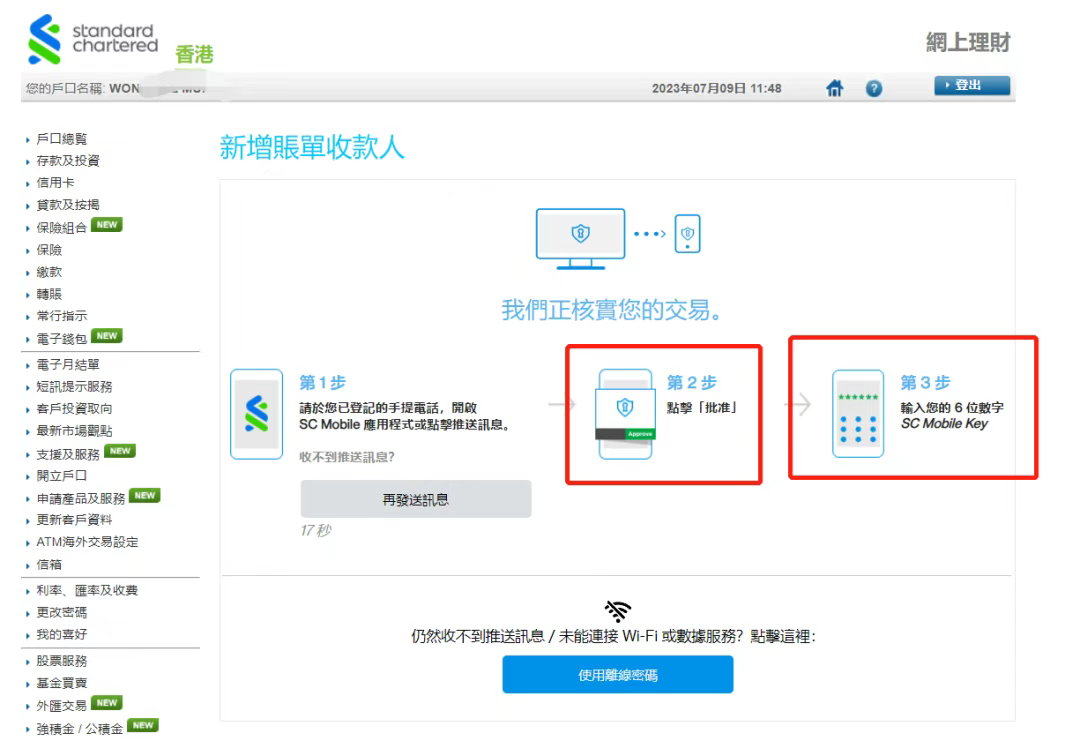
Task: Expand 存款及投資 sidebar section
Action: [68, 161]
